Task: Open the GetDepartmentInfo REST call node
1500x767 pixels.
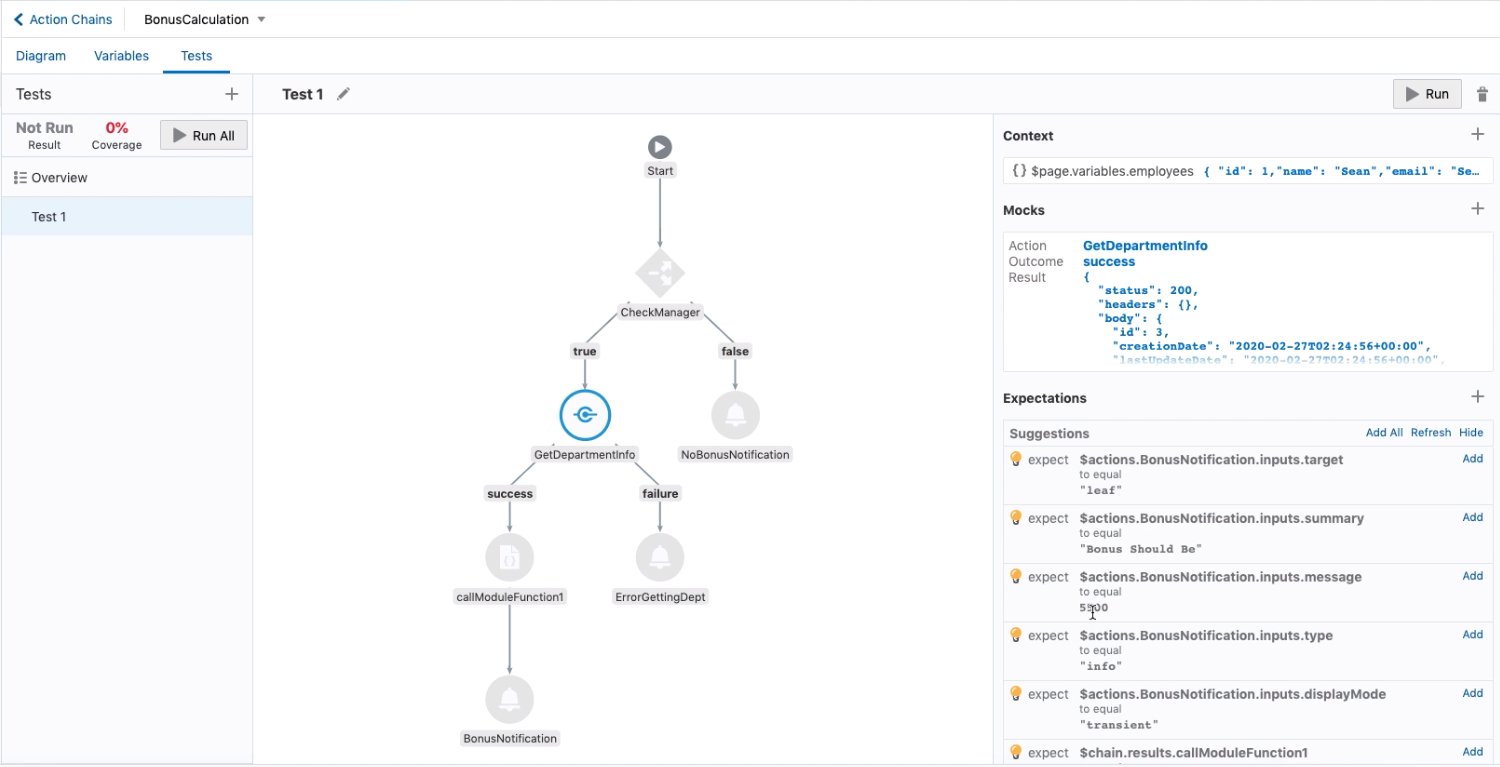Action: pos(584,414)
